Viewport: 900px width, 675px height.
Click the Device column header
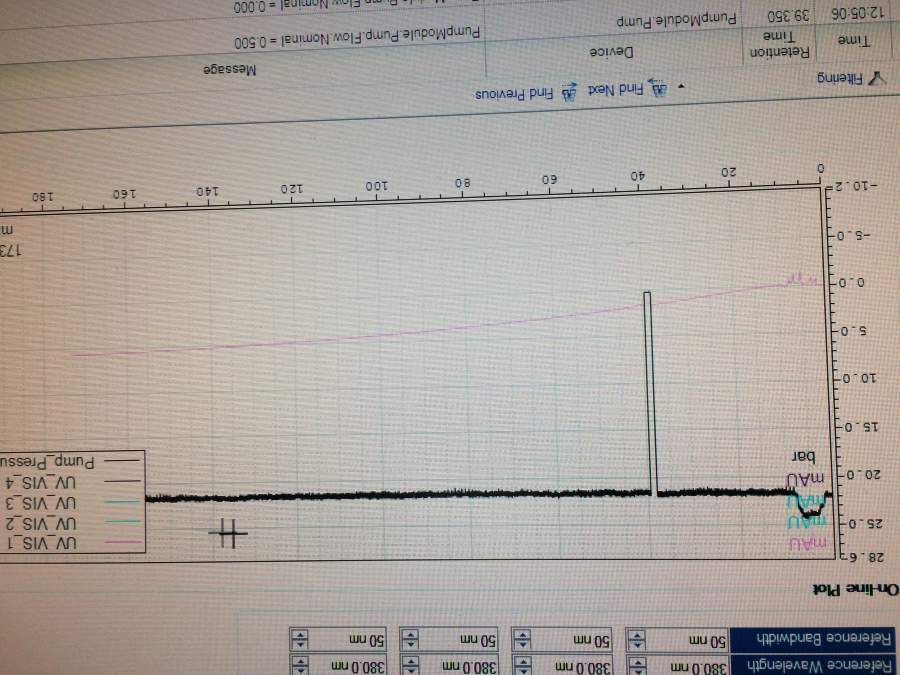(x=612, y=52)
